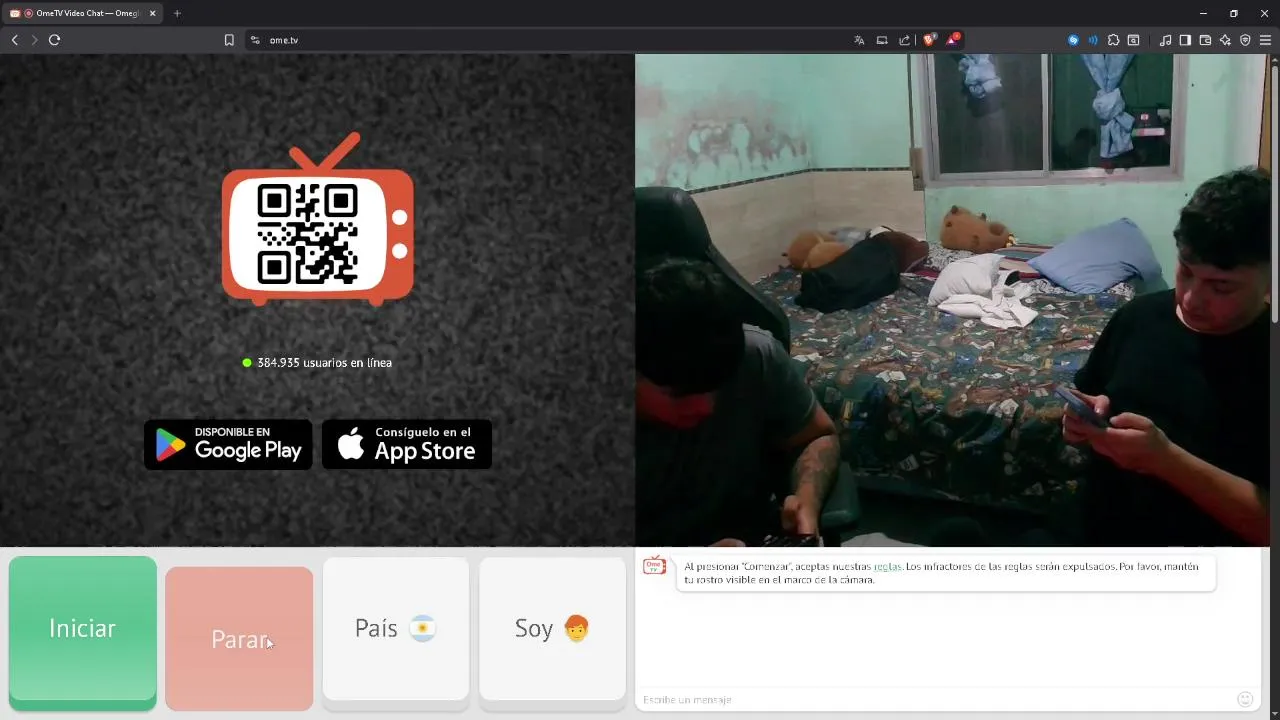Click the QR code TV logo
Image resolution: width=1280 pixels, height=720 pixels.
(x=317, y=220)
